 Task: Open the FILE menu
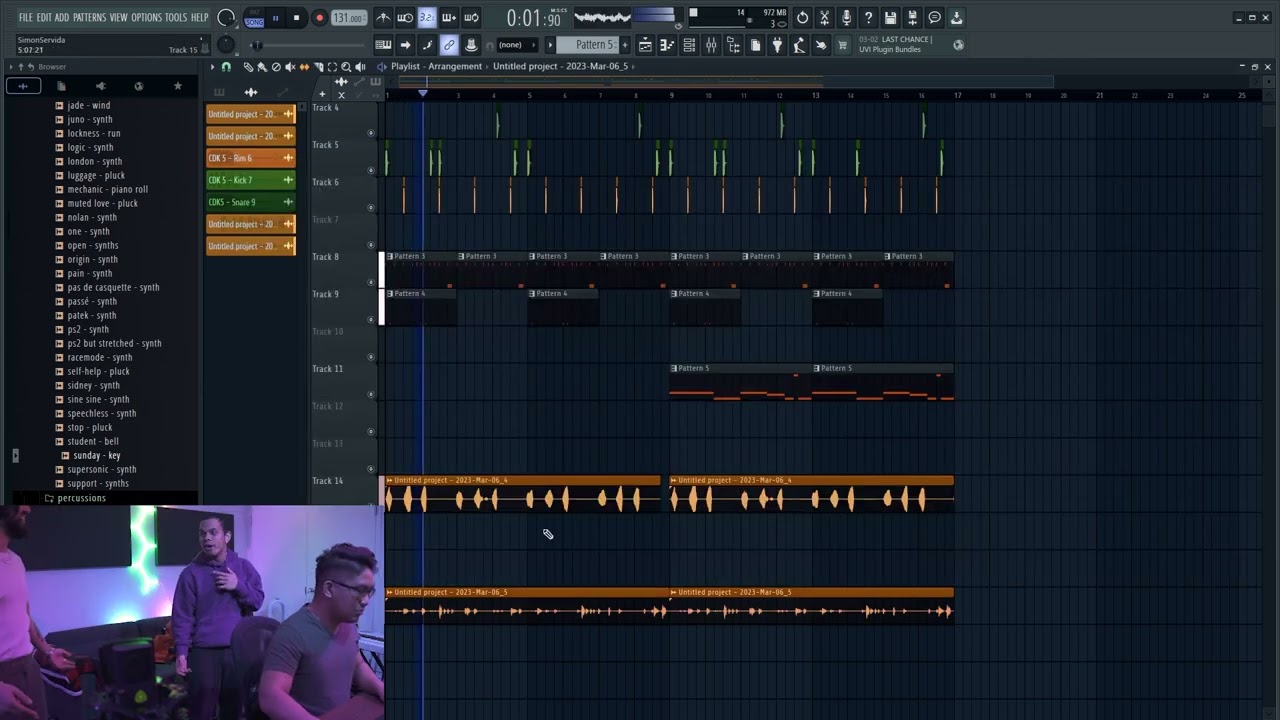click(25, 17)
